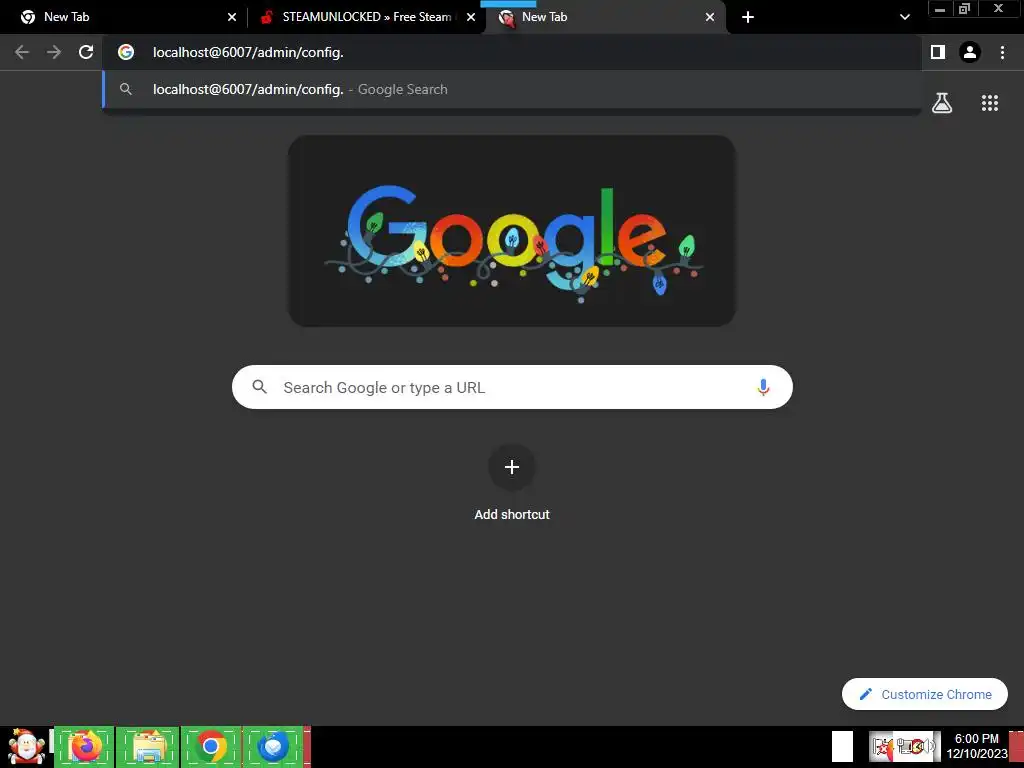Close the active New Tab tab
This screenshot has height=768, width=1024.
click(710, 17)
